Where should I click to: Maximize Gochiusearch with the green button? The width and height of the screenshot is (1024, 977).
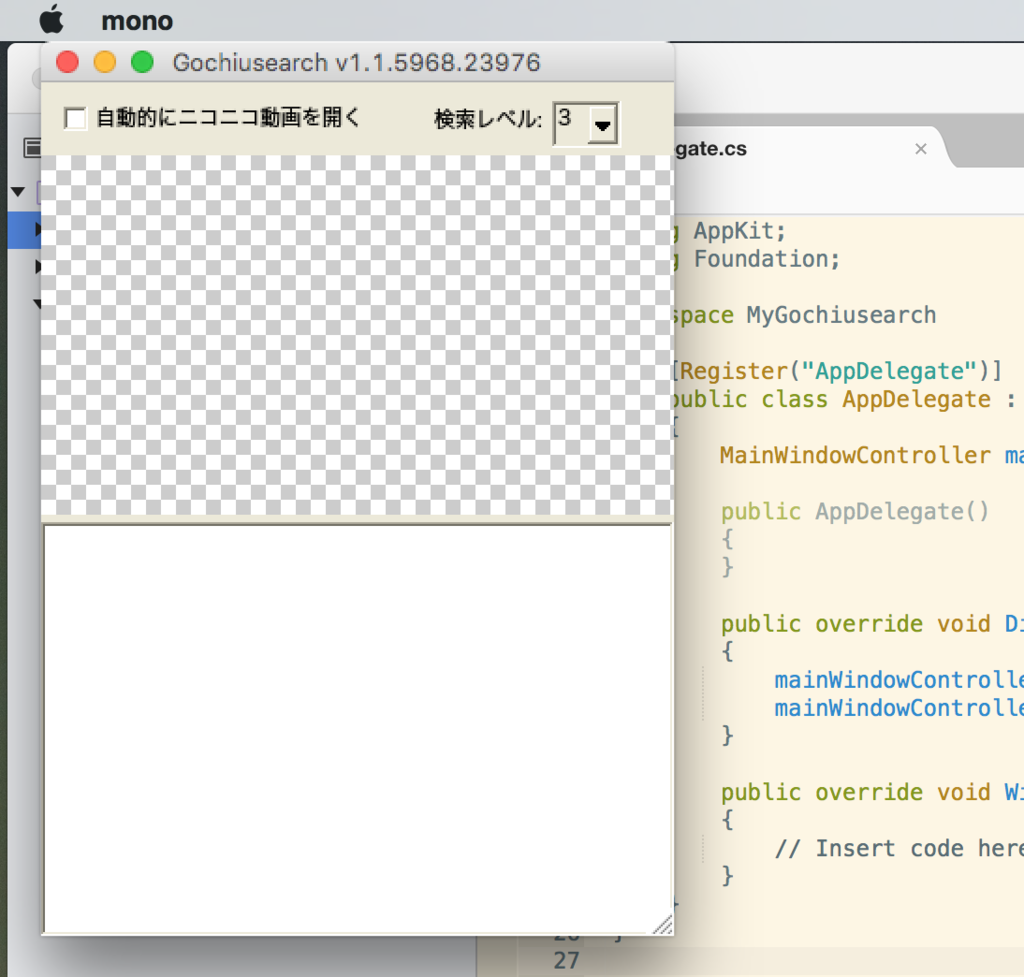click(142, 62)
